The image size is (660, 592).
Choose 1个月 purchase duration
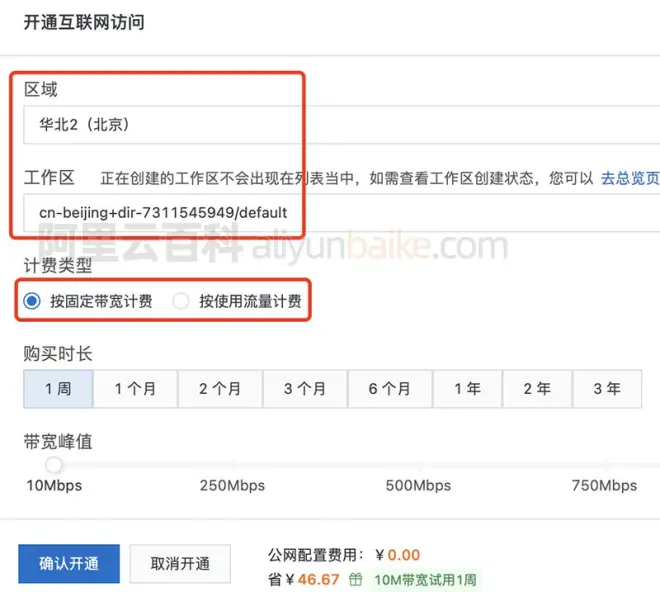[135, 389]
